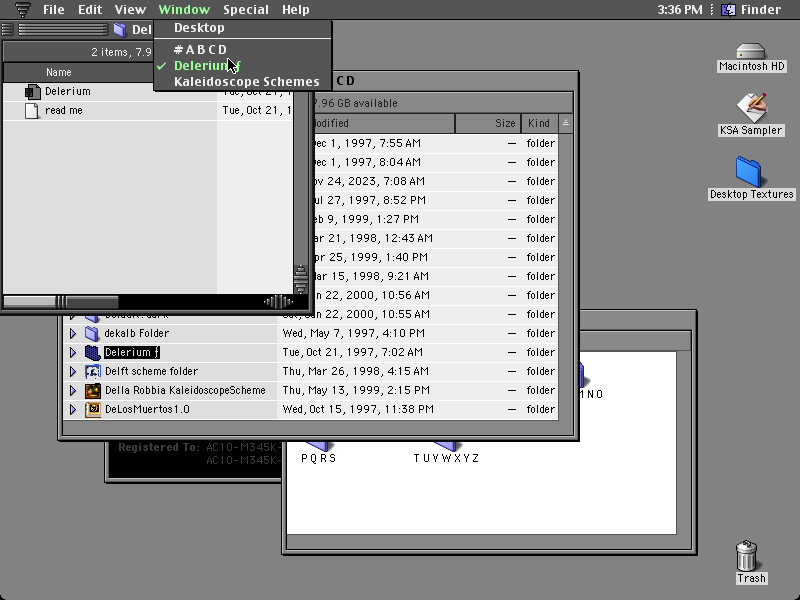Select the highlighted Delerium ƒ row name
This screenshot has width=800, height=600.
click(132, 352)
